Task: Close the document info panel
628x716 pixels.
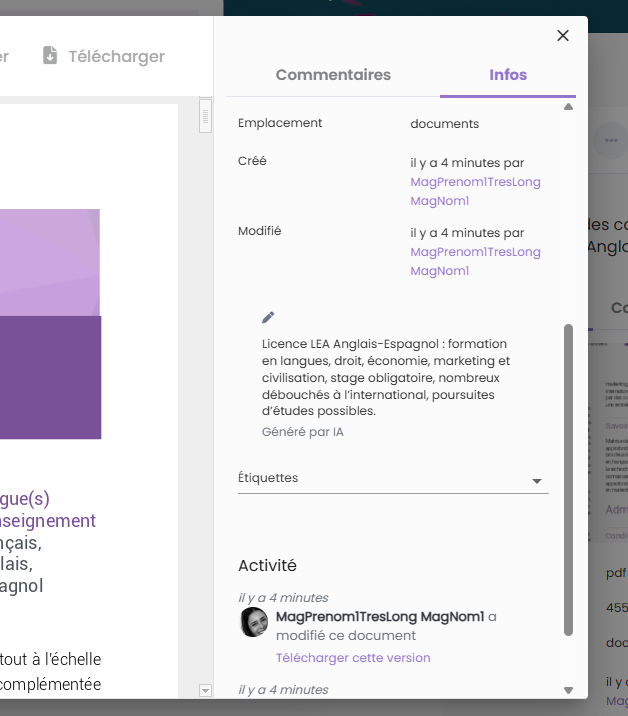Action: coord(563,36)
